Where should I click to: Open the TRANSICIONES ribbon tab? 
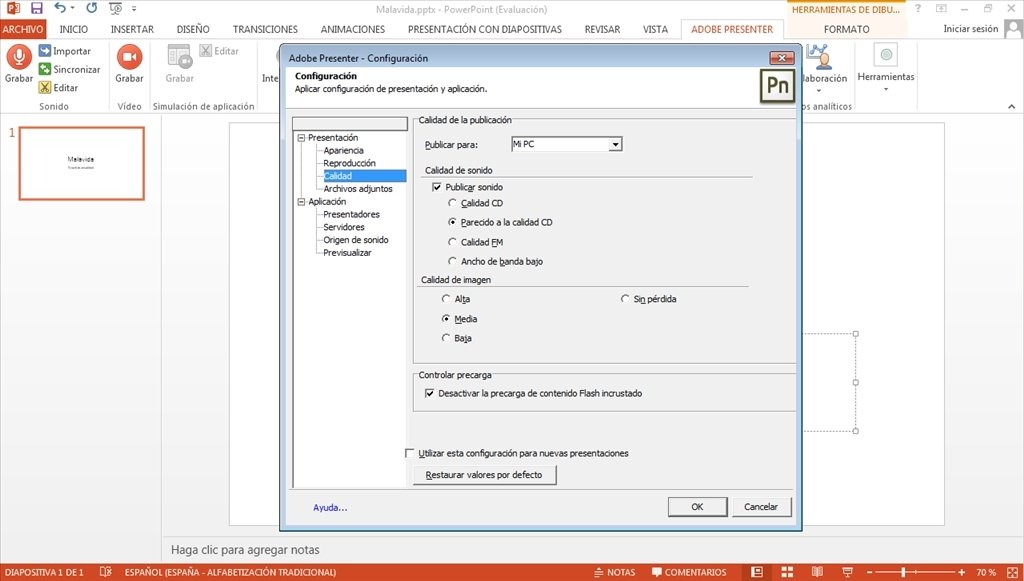(x=265, y=29)
